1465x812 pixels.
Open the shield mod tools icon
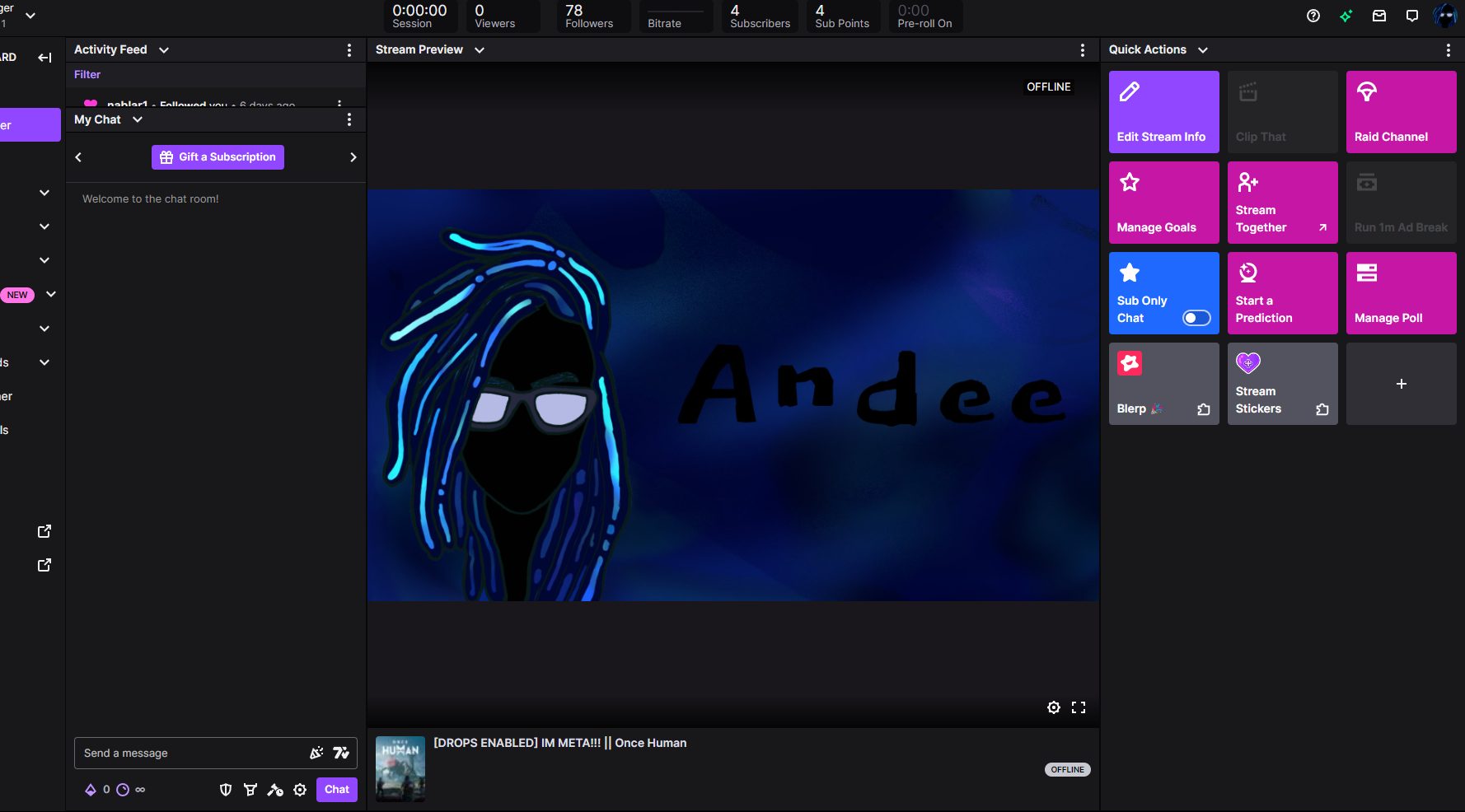[x=226, y=790]
